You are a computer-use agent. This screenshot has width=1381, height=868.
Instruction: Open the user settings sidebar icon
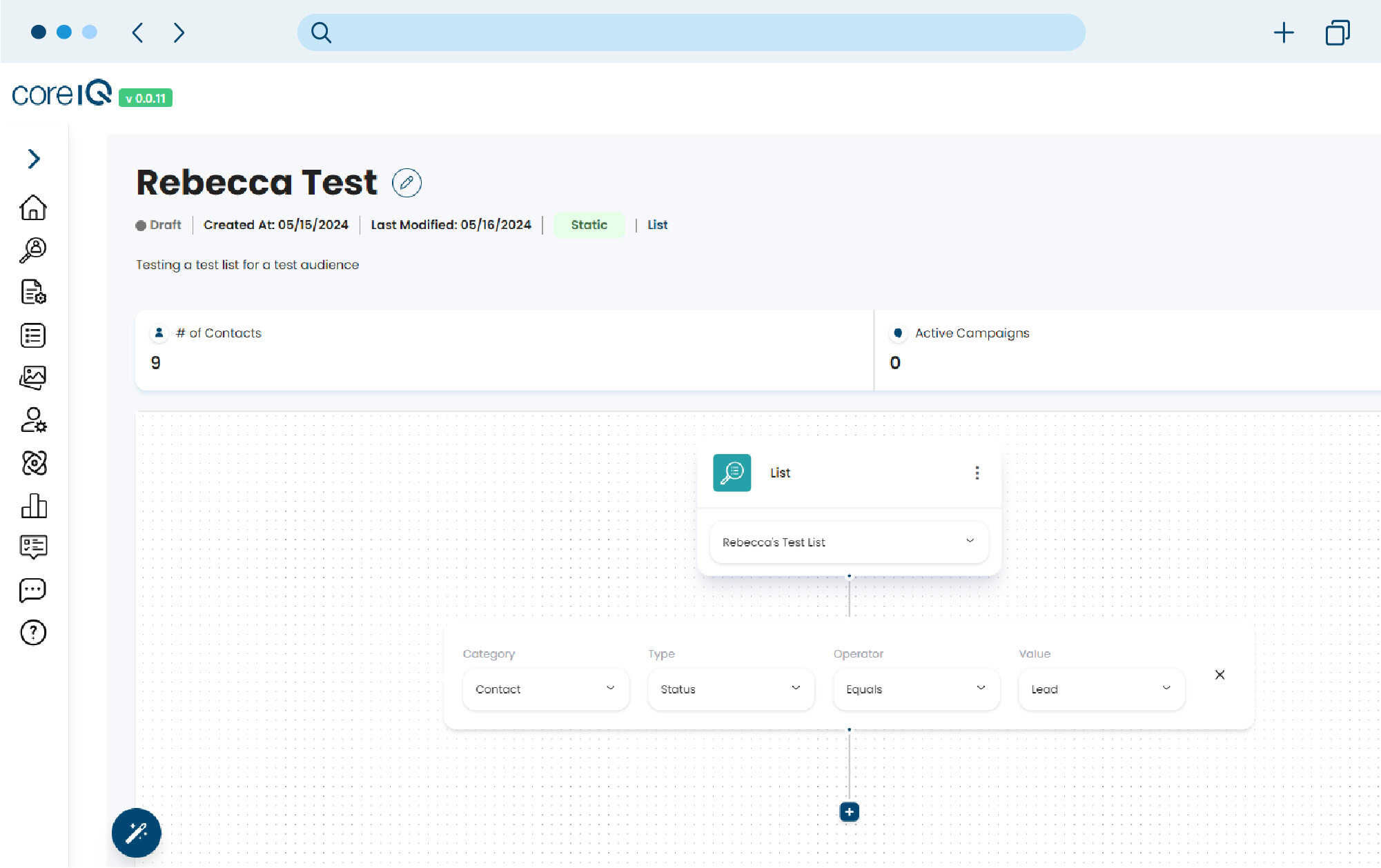click(33, 420)
